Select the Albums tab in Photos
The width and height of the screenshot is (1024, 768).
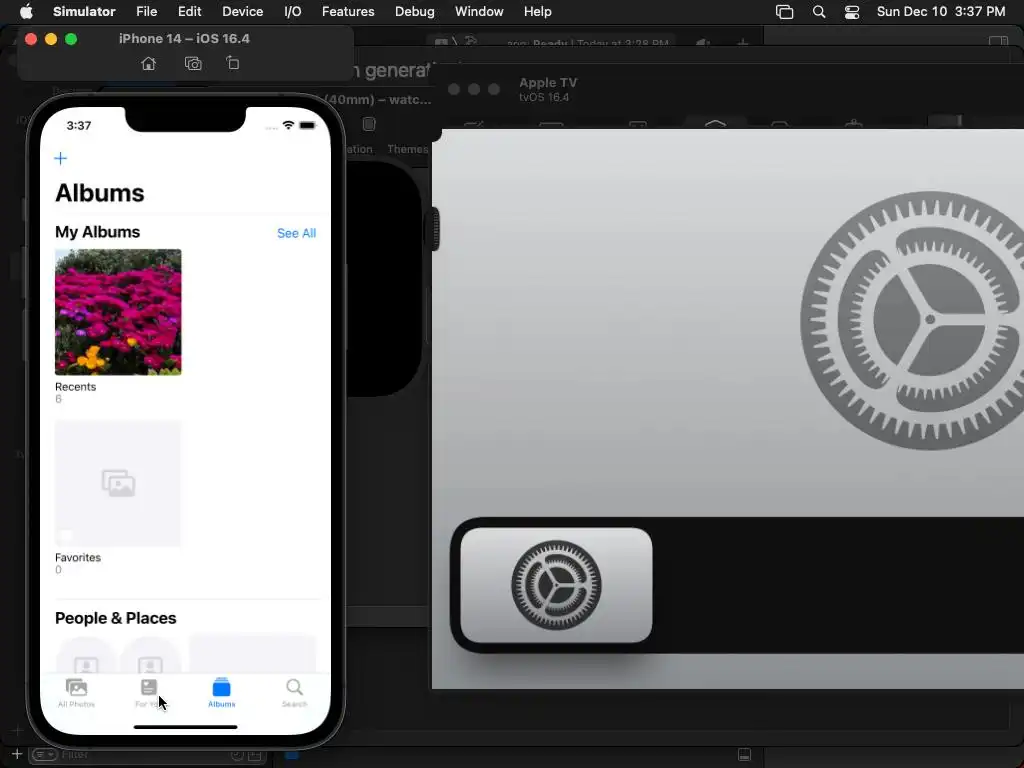tap(221, 693)
